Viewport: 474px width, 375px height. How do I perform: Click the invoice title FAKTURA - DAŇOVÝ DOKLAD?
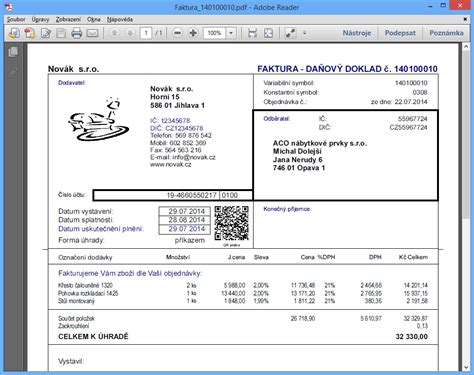pos(347,69)
